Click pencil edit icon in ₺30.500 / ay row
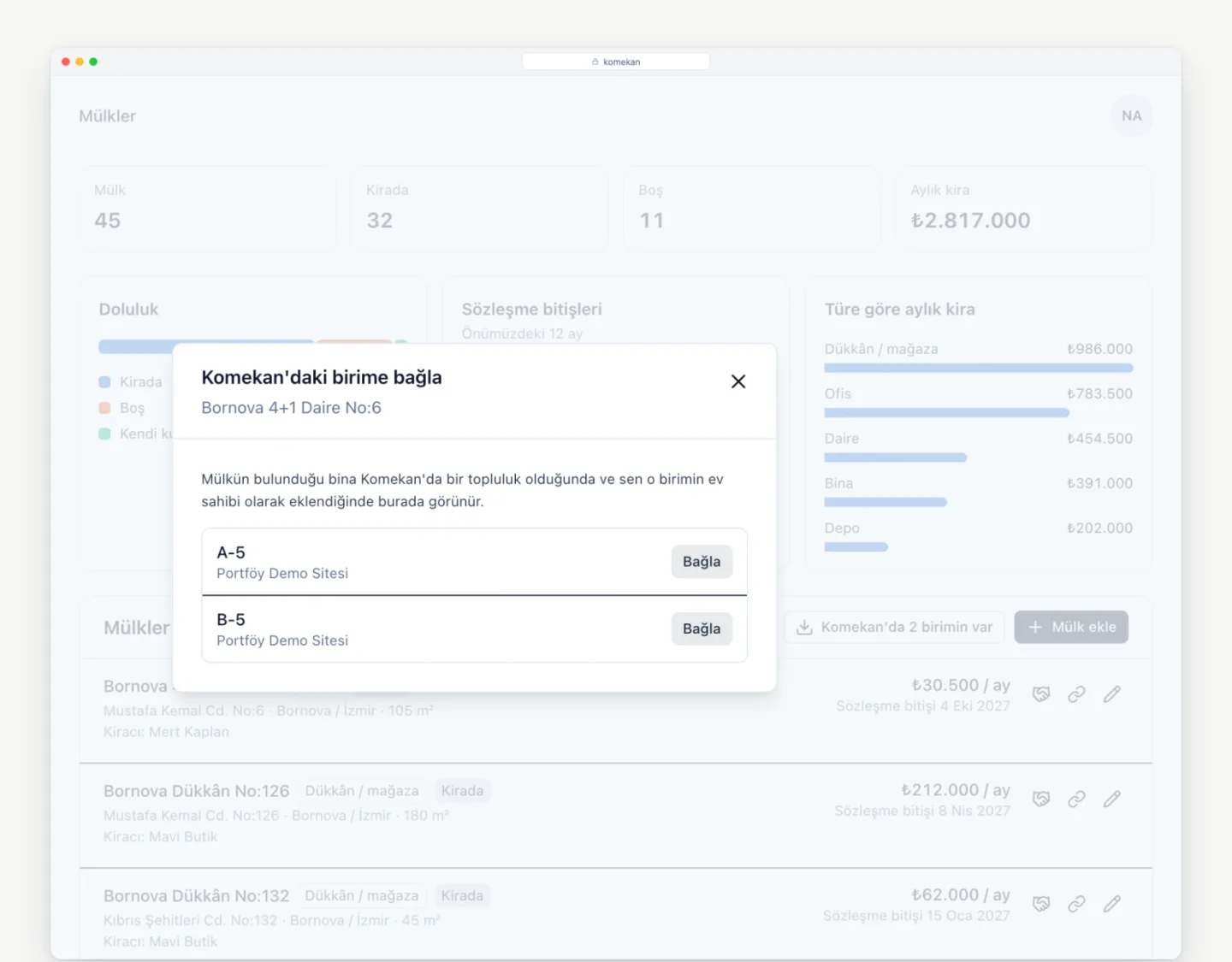Viewport: 1232px width, 962px height. (1111, 694)
